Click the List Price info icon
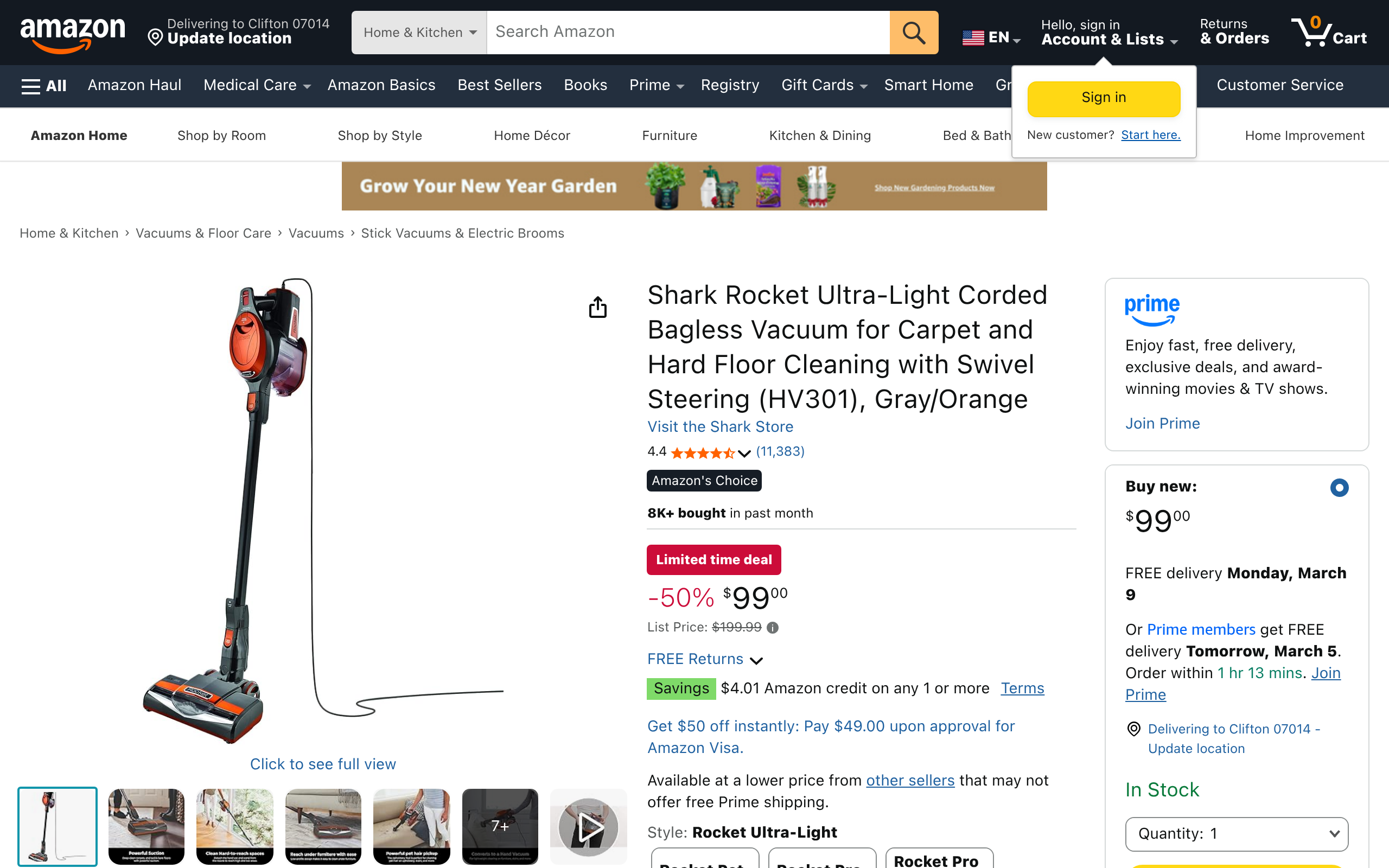 click(773, 628)
